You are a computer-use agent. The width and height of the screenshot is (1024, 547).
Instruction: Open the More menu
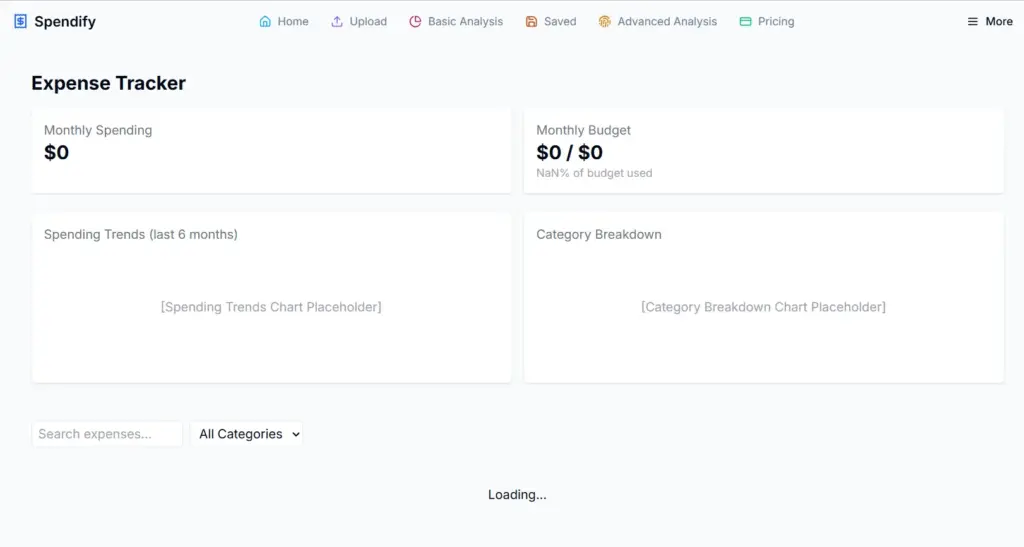click(990, 22)
